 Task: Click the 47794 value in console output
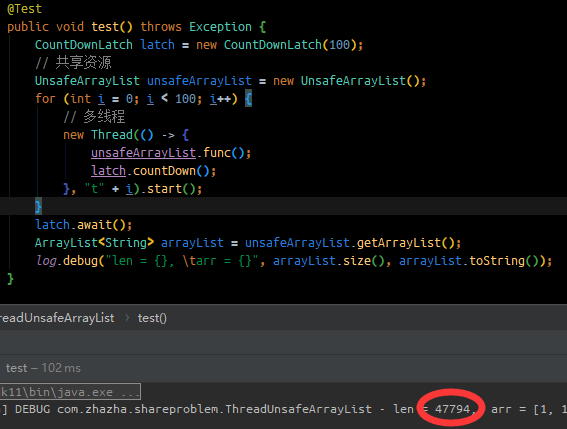pos(452,409)
